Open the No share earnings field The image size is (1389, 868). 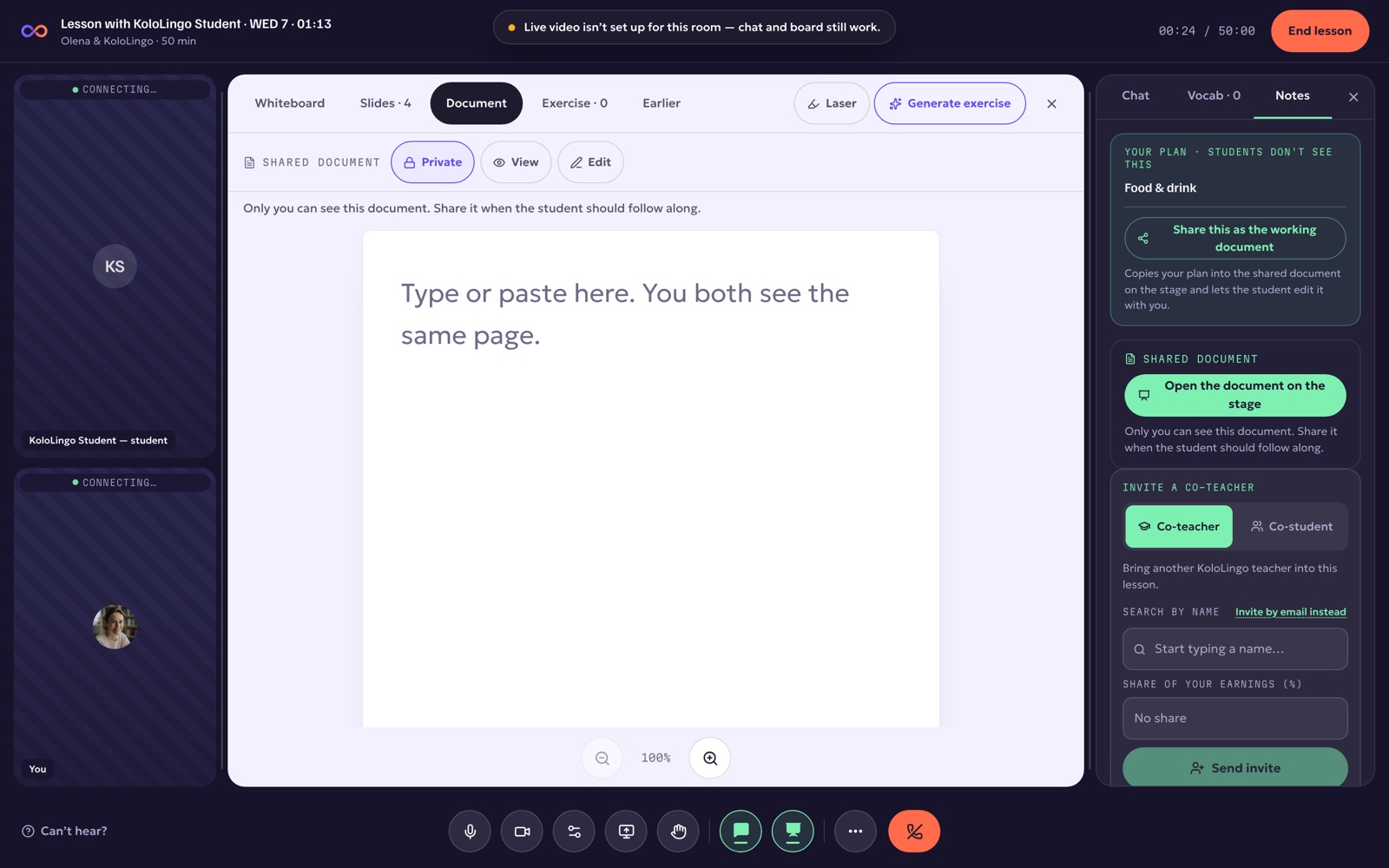coord(1235,719)
